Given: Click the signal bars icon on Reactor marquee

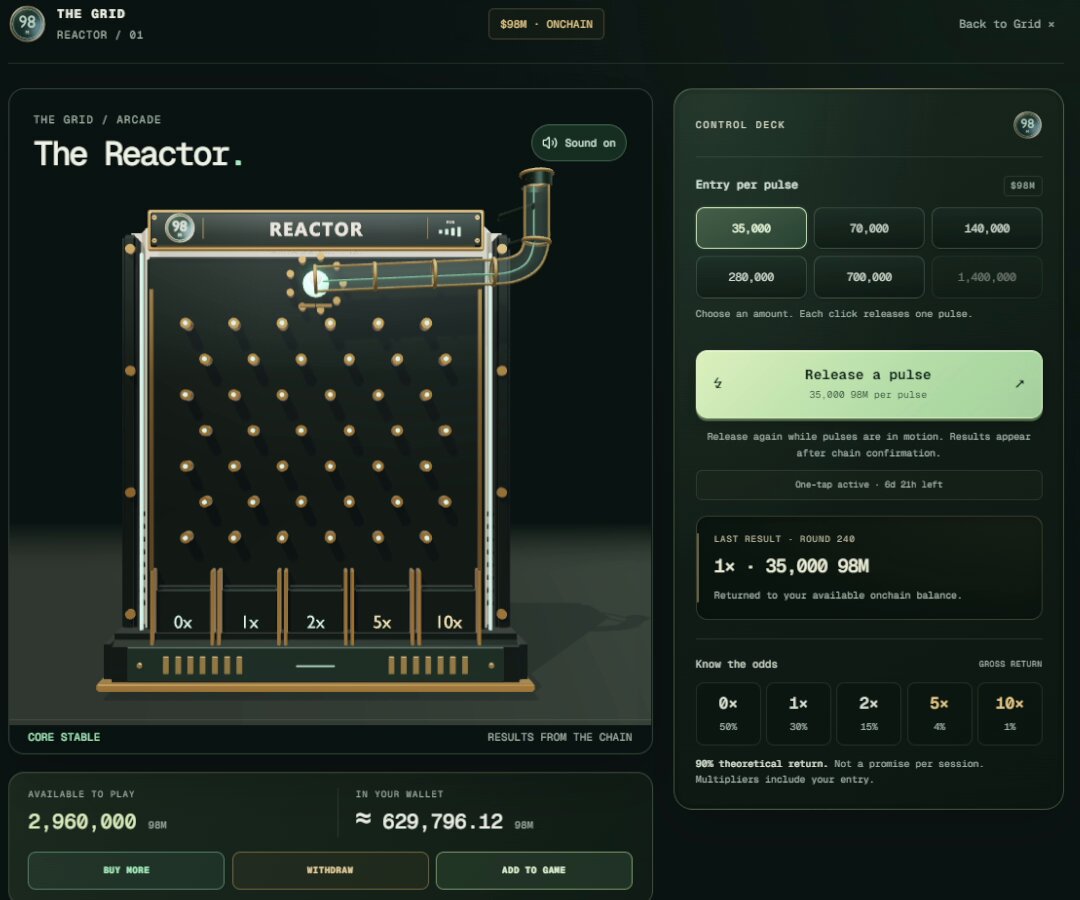Looking at the screenshot, I should pyautogui.click(x=450, y=229).
